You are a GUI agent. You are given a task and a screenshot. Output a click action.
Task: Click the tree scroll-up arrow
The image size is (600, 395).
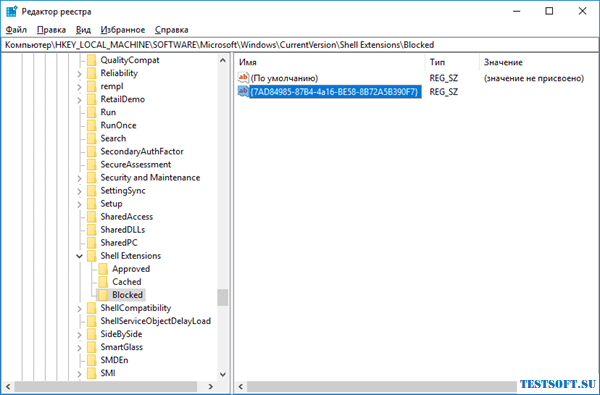(223, 60)
